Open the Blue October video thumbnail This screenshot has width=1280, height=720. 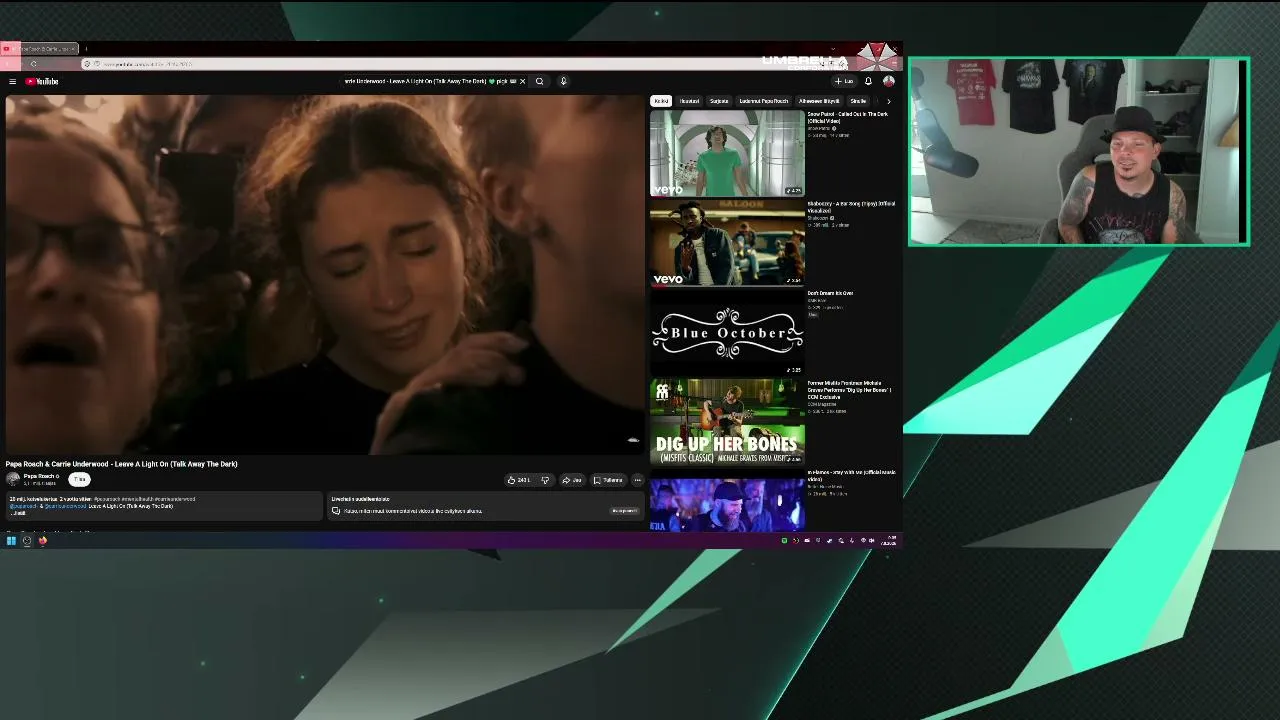(x=727, y=332)
